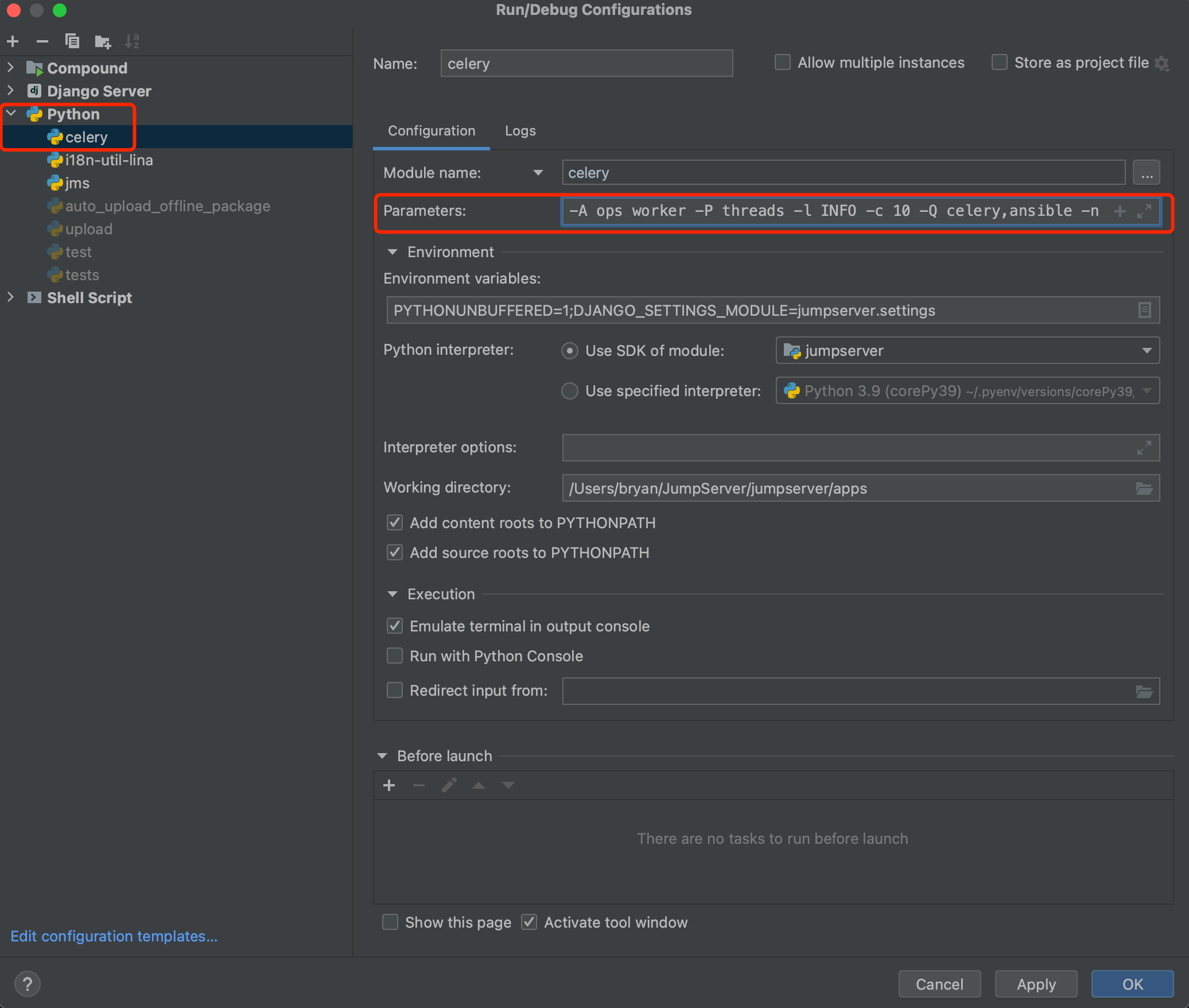Remove the selected configuration
Viewport: 1189px width, 1008px height.
(x=42, y=41)
